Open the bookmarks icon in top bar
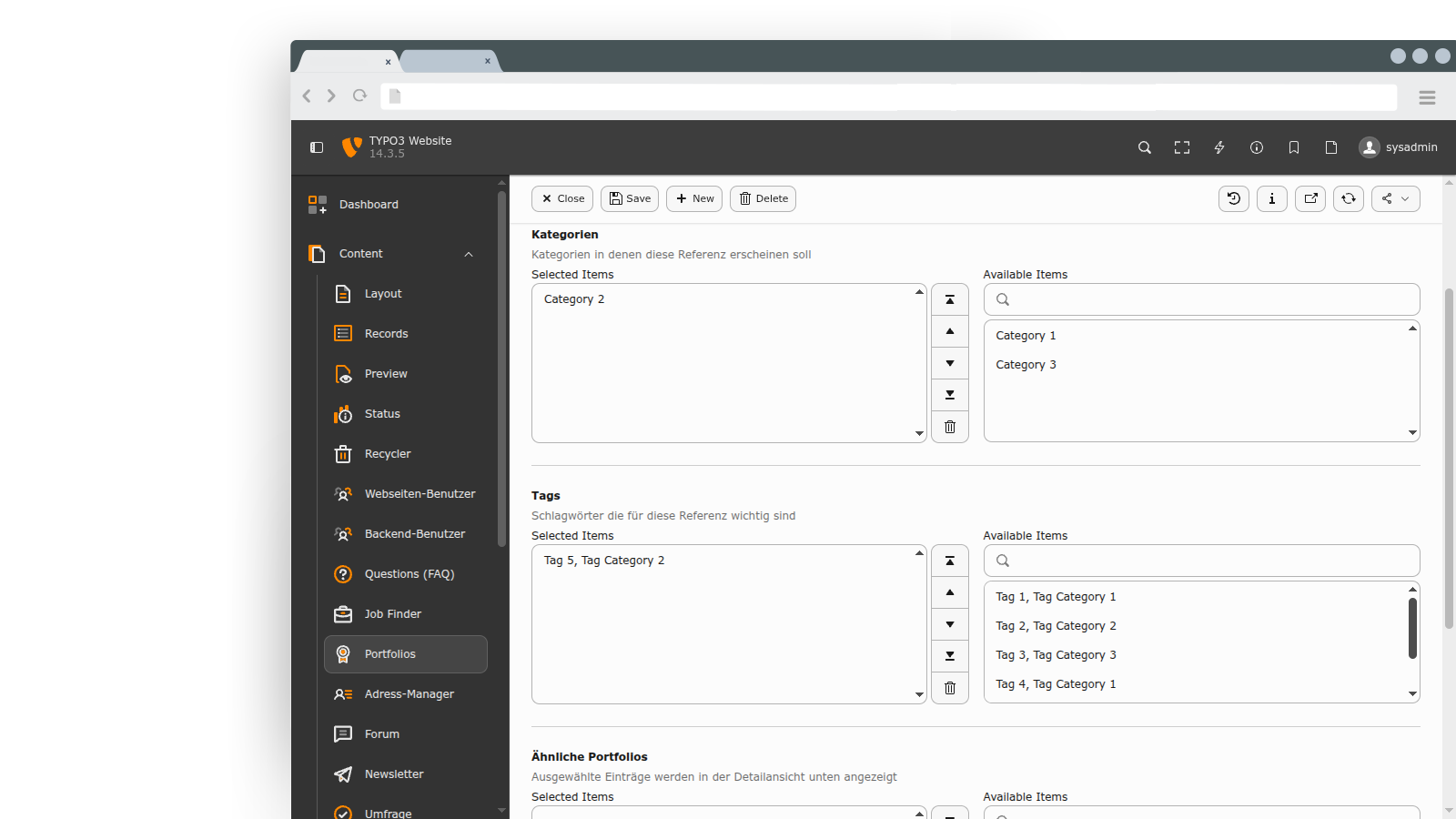Image resolution: width=1456 pixels, height=819 pixels. 1294,147
